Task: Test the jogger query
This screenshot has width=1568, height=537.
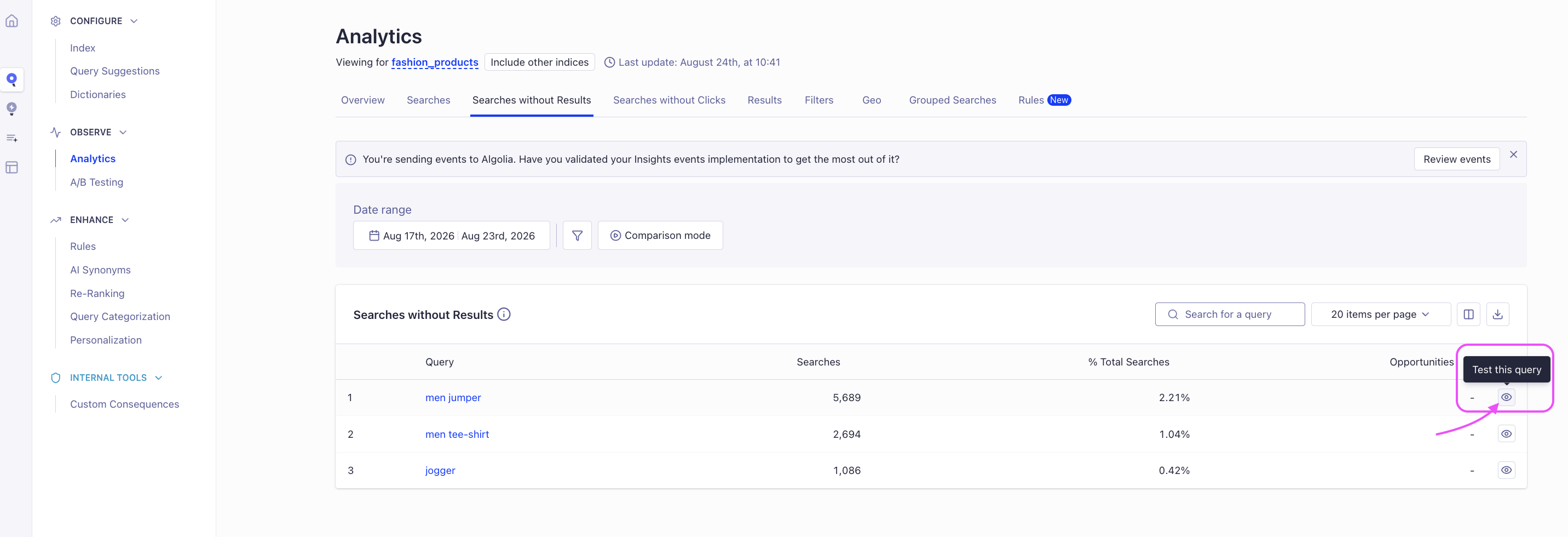Action: click(x=1506, y=470)
